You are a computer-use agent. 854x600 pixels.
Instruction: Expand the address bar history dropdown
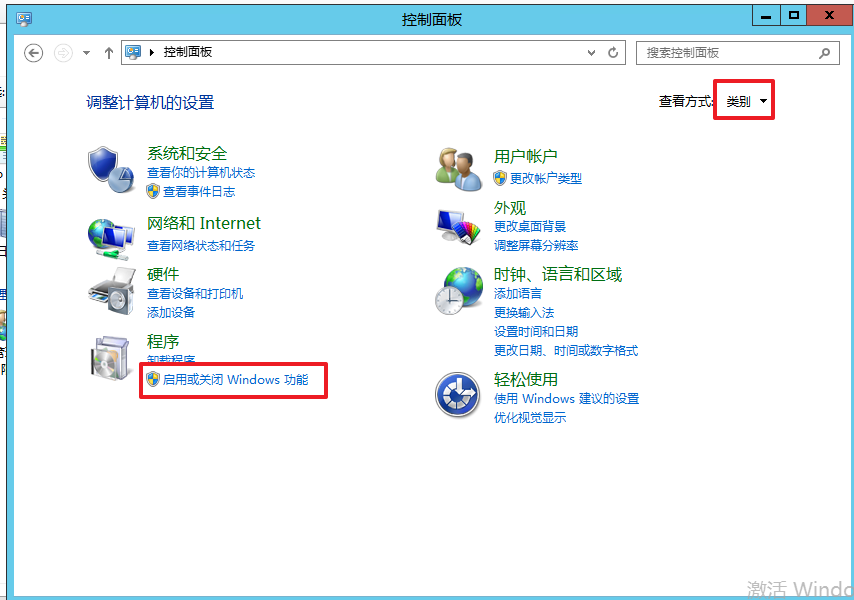(x=591, y=53)
